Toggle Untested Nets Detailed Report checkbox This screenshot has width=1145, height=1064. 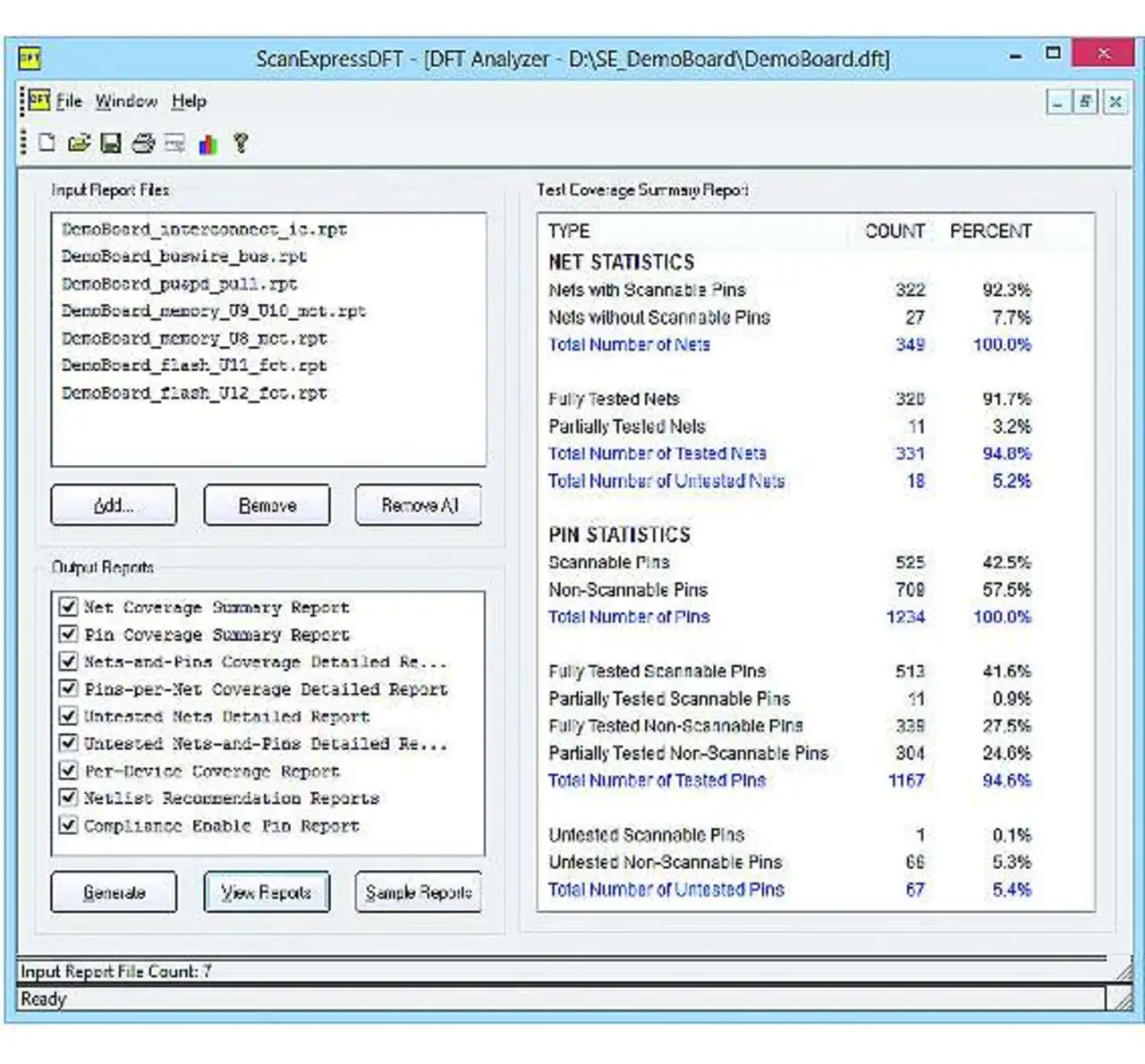tap(68, 716)
